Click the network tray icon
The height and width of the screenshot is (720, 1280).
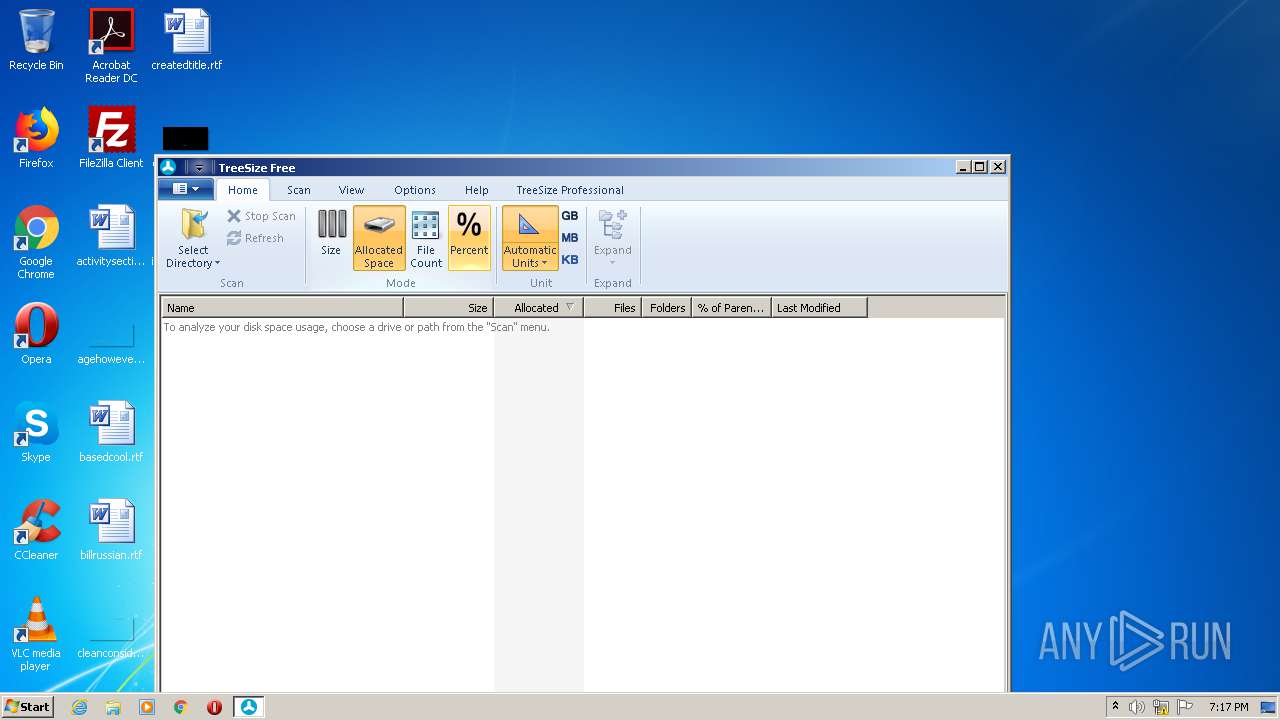click(x=1161, y=707)
